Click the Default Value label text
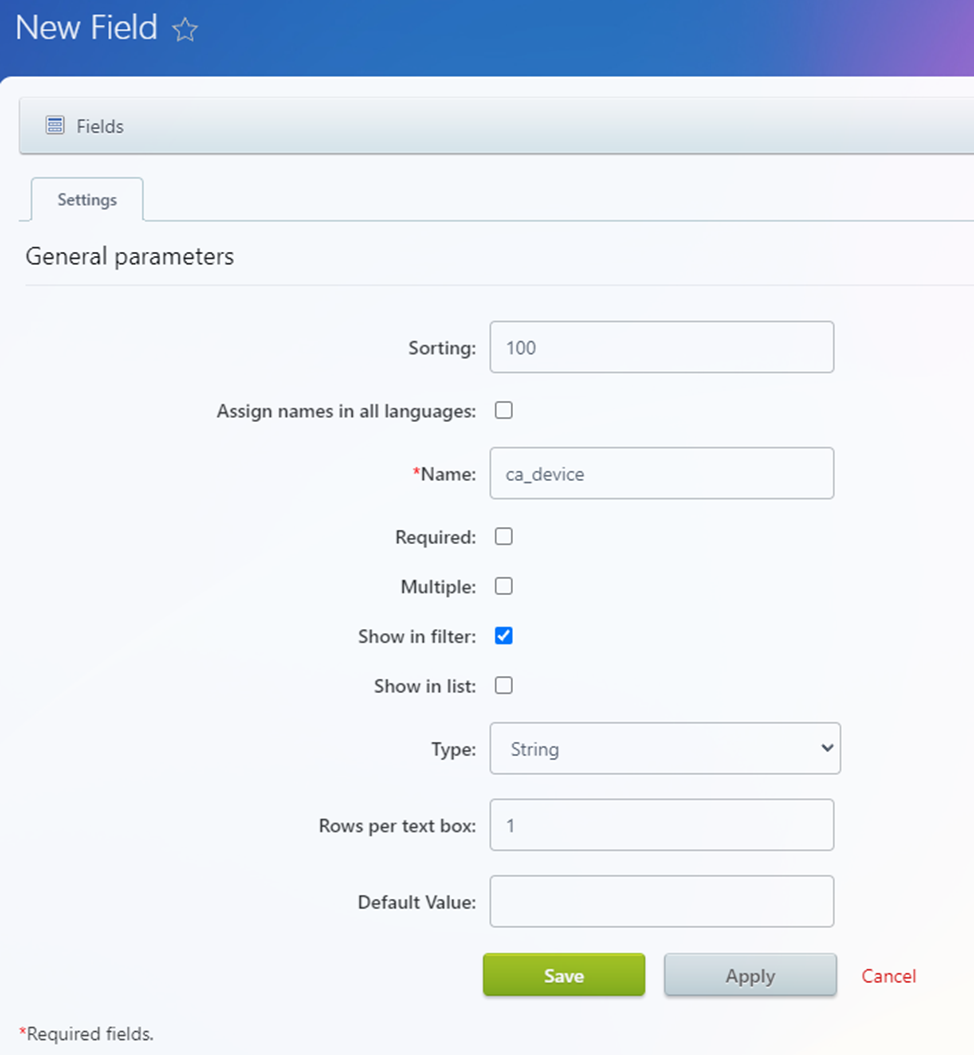This screenshot has width=974, height=1055. (x=417, y=903)
